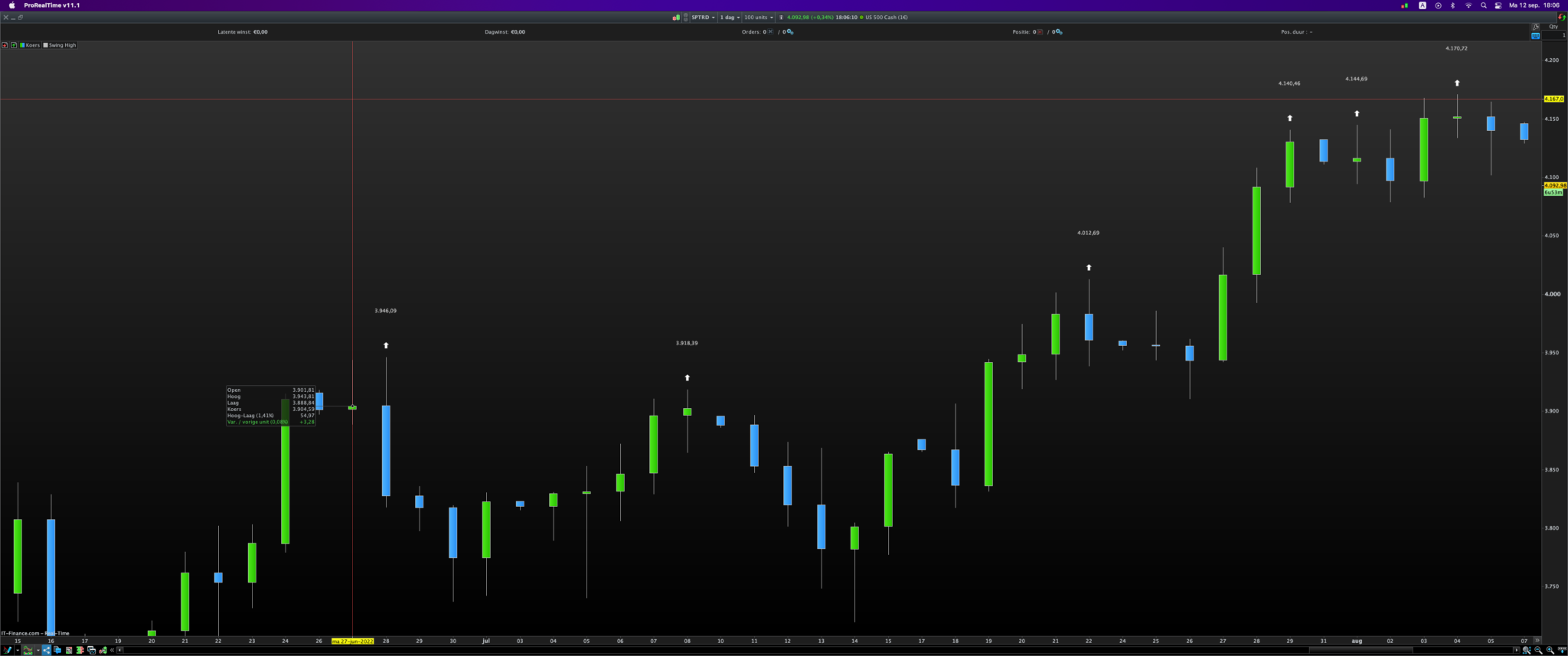This screenshot has height=656, width=1568.
Task: Open the green-red order book icon
Action: pos(80,650)
